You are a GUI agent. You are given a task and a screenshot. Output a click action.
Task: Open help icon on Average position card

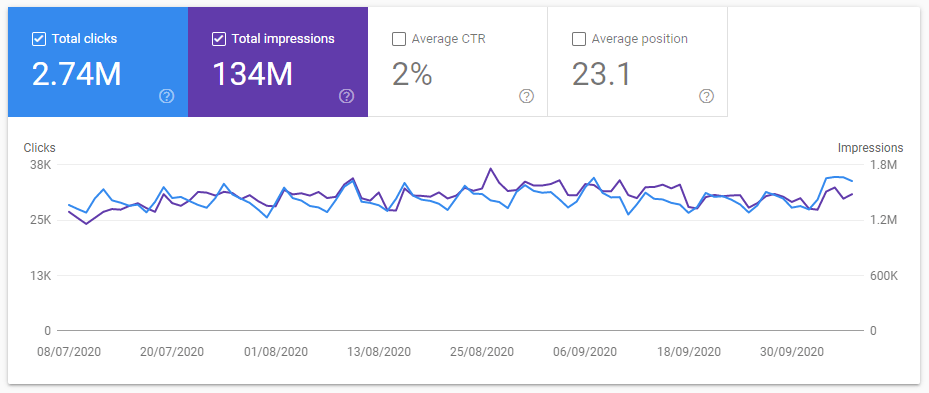point(706,96)
